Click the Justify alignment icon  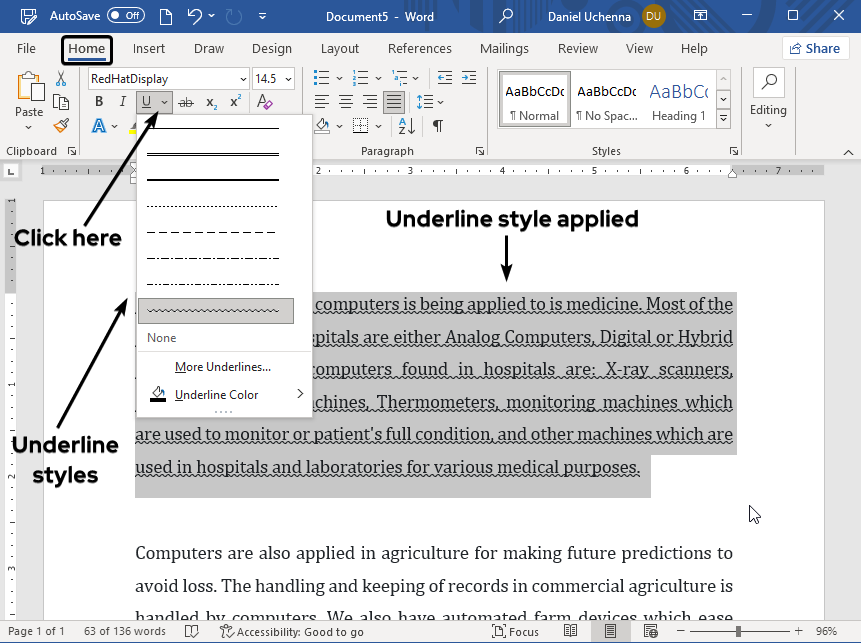pos(394,102)
